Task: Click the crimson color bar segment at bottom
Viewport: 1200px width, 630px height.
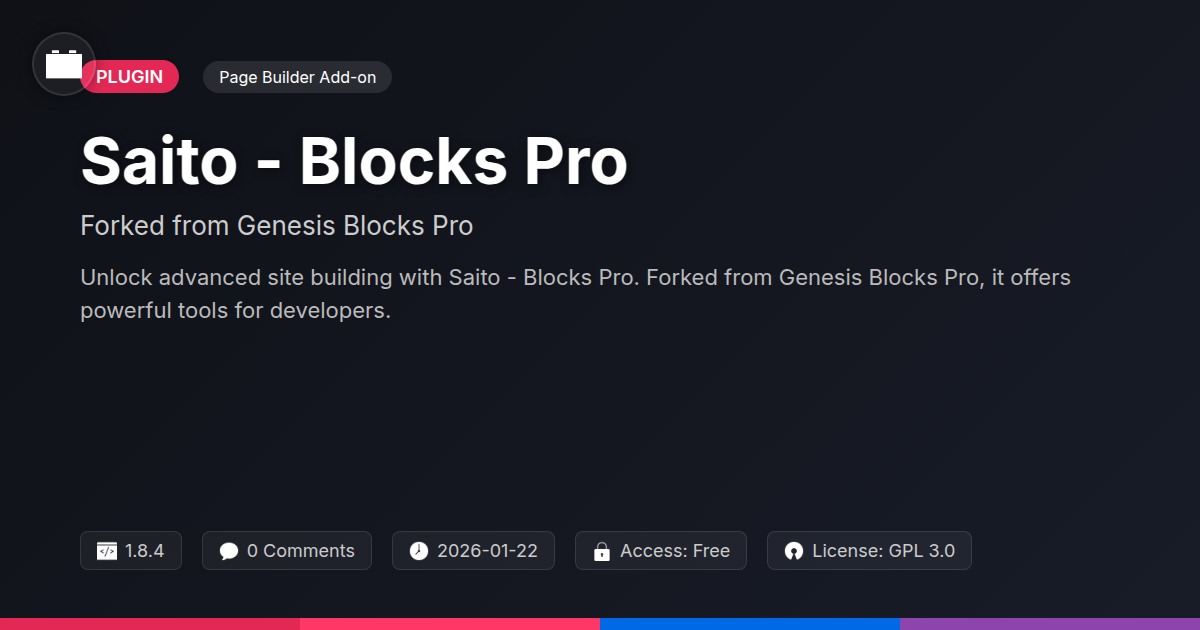Action: click(150, 623)
